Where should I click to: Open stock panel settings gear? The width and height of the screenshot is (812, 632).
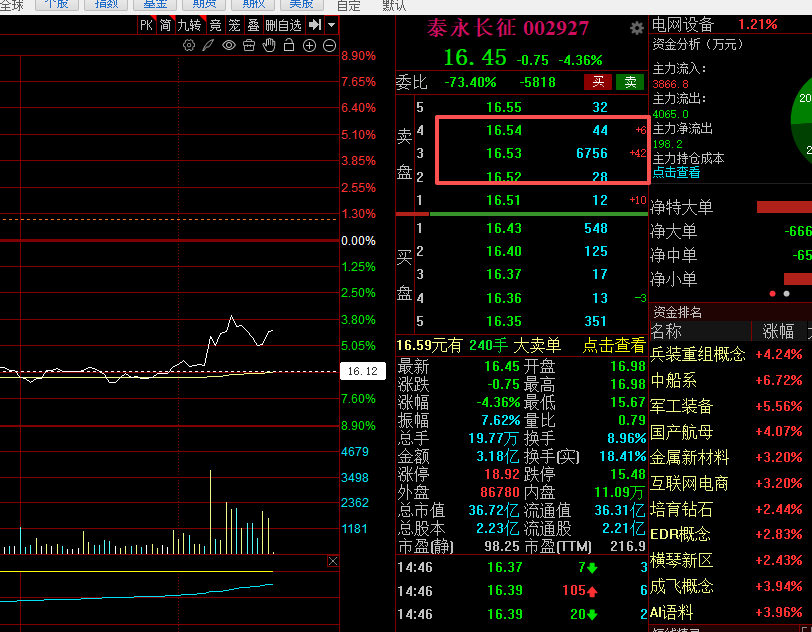pyautogui.click(x=636, y=28)
